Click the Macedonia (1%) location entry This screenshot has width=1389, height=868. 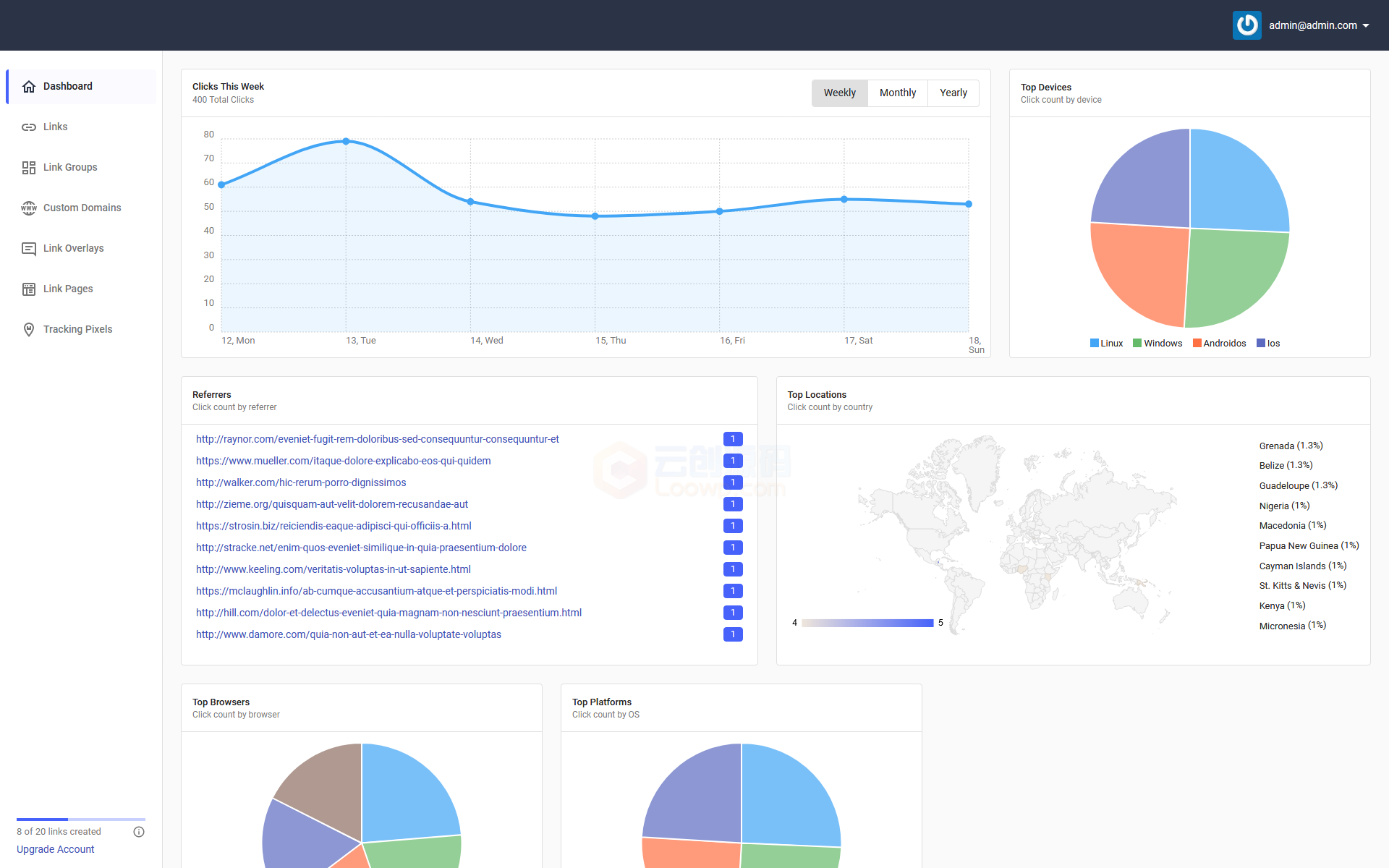(x=1292, y=525)
